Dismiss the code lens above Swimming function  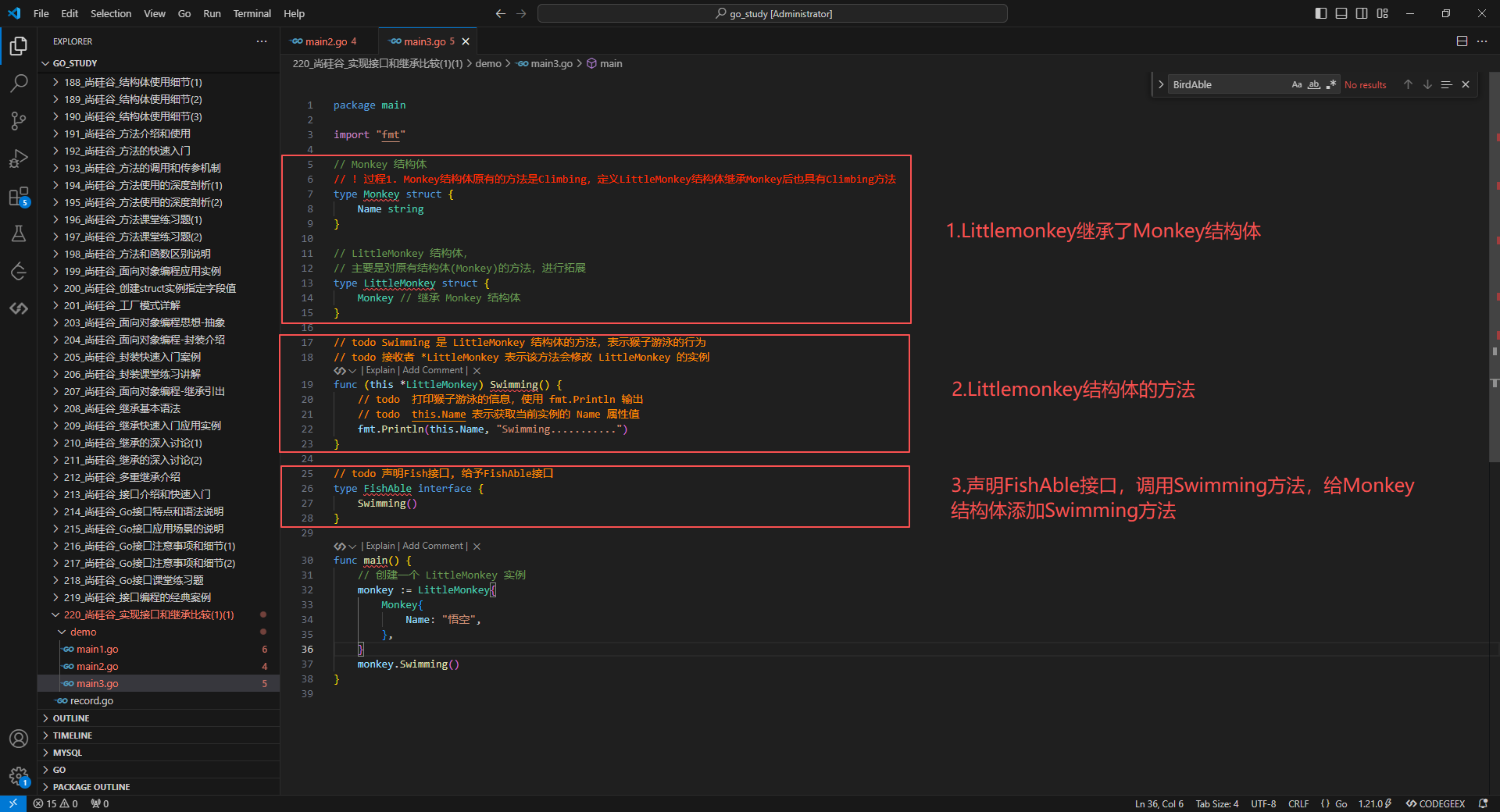coord(477,371)
